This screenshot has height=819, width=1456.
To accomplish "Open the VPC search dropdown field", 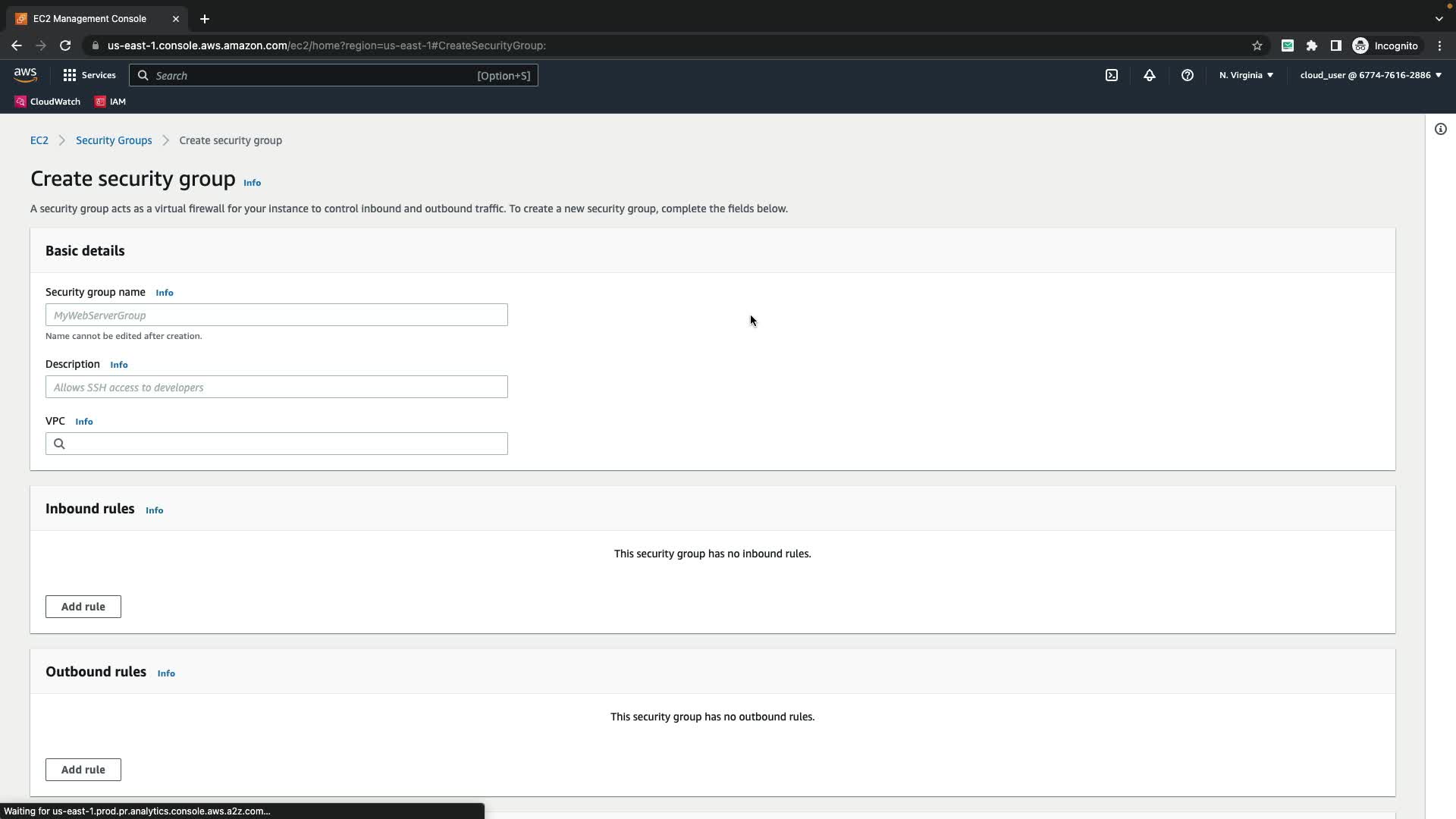I will (276, 444).
